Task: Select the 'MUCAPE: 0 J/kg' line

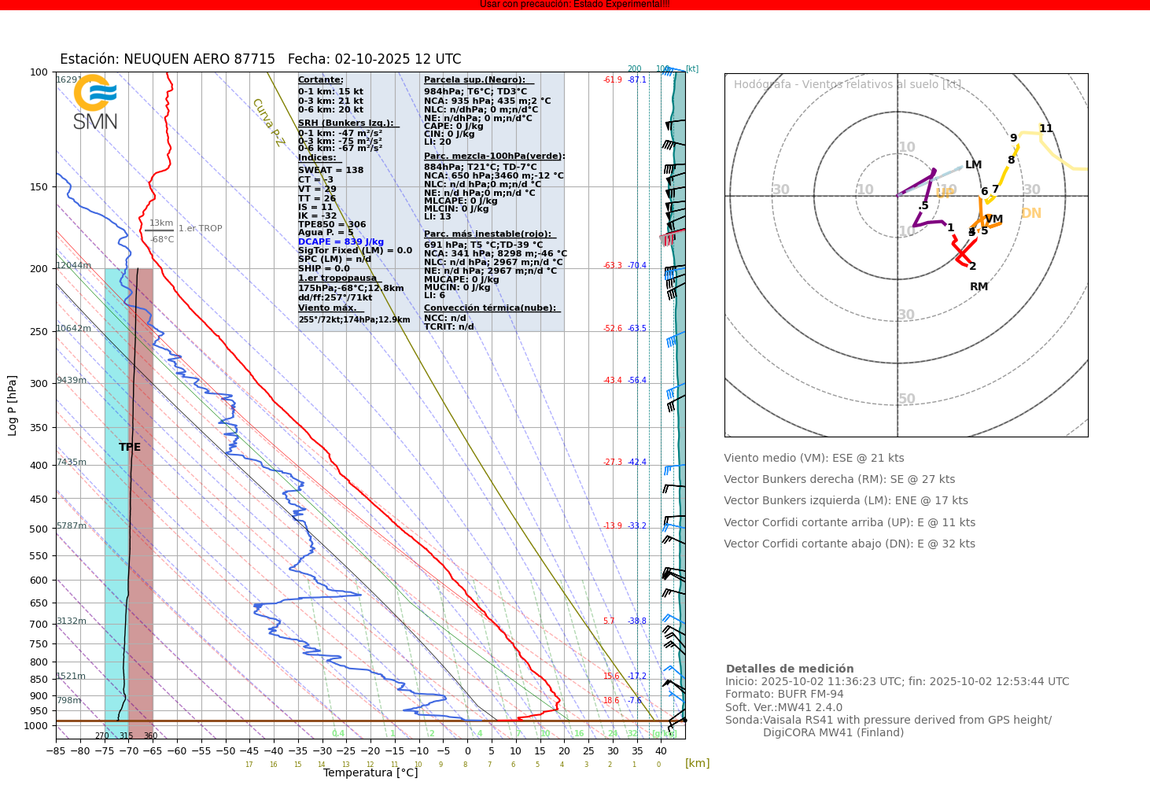Action: pyautogui.click(x=461, y=279)
